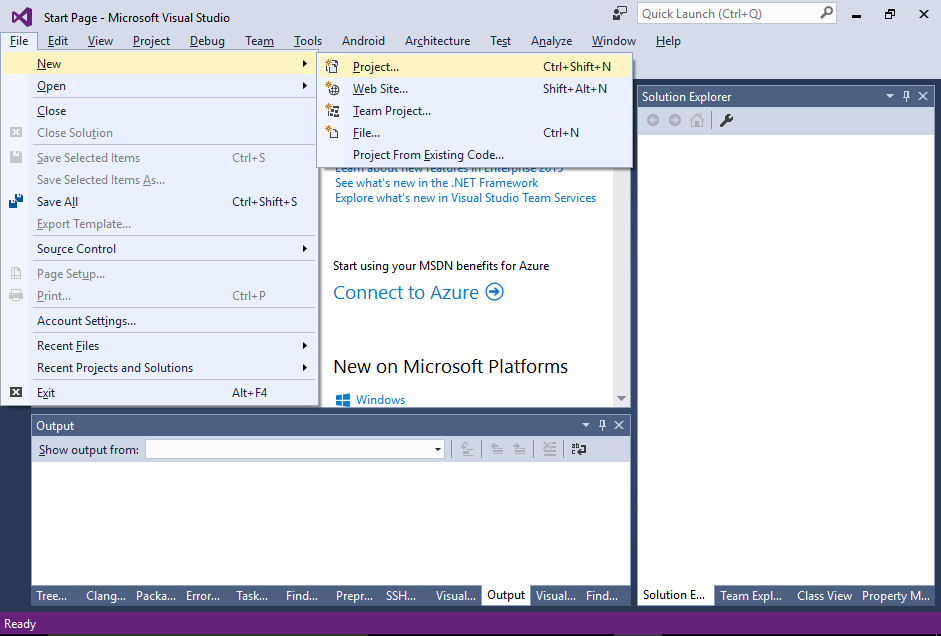
Task: Click the Exit menu X icon
Action: click(x=16, y=392)
